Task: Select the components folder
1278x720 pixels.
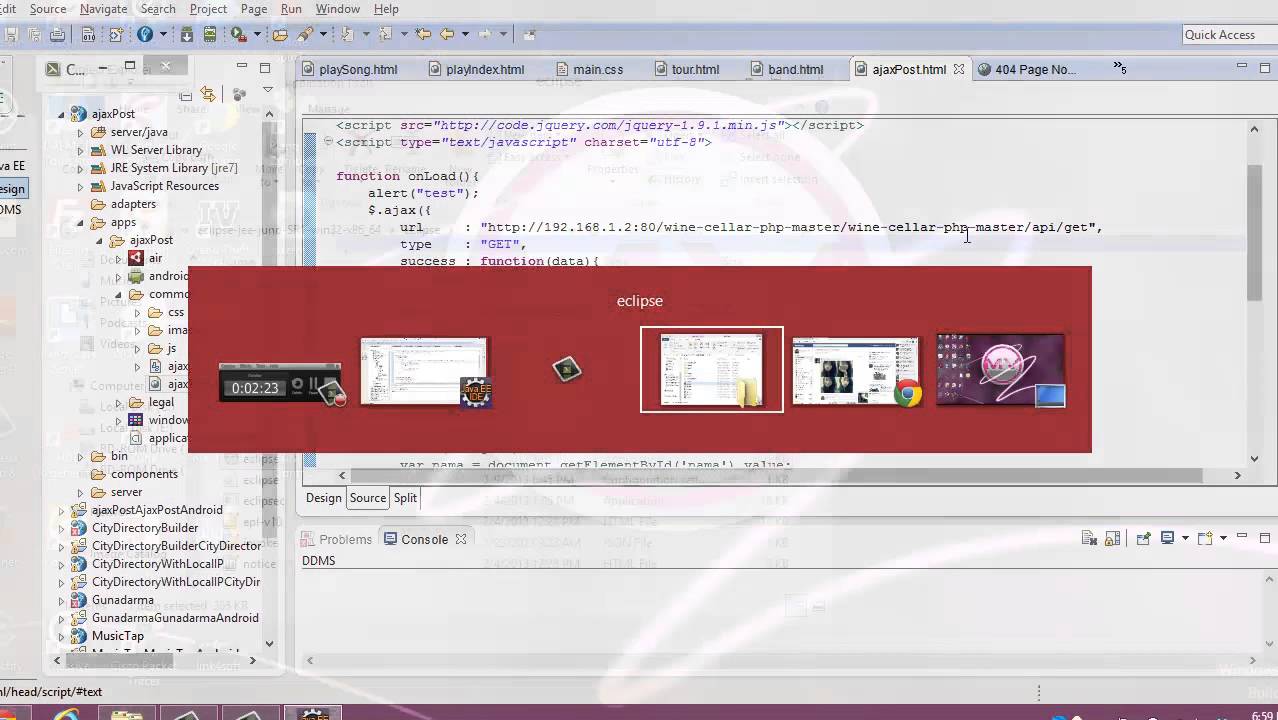Action: (144, 474)
